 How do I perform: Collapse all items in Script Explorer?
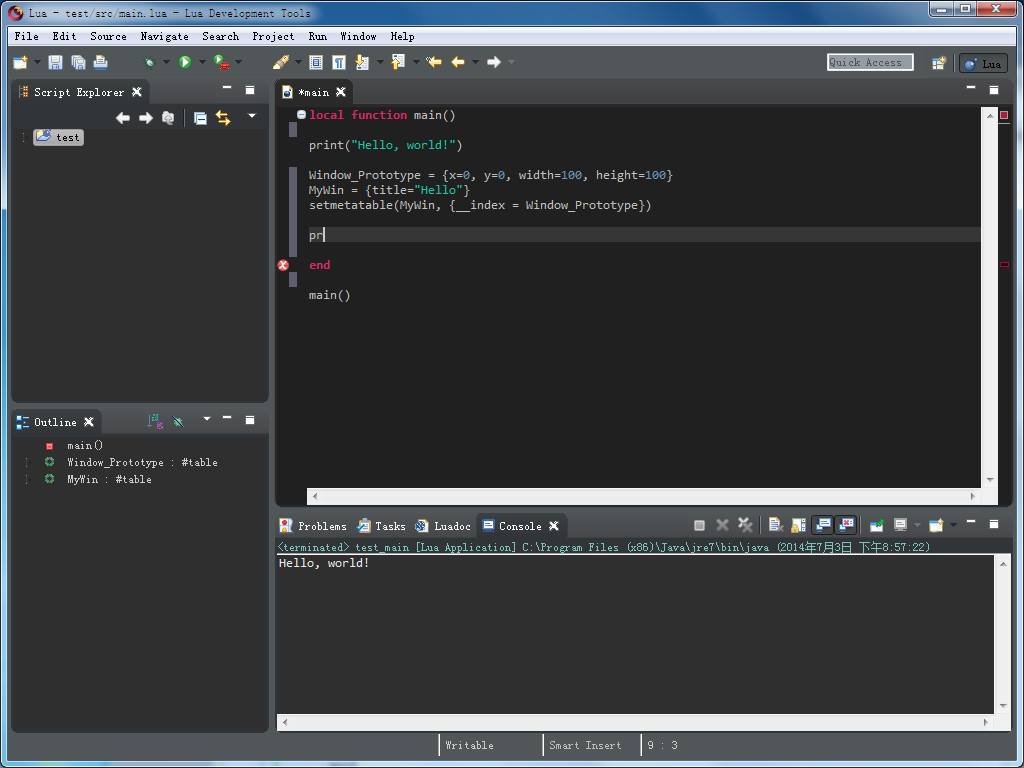coord(200,118)
